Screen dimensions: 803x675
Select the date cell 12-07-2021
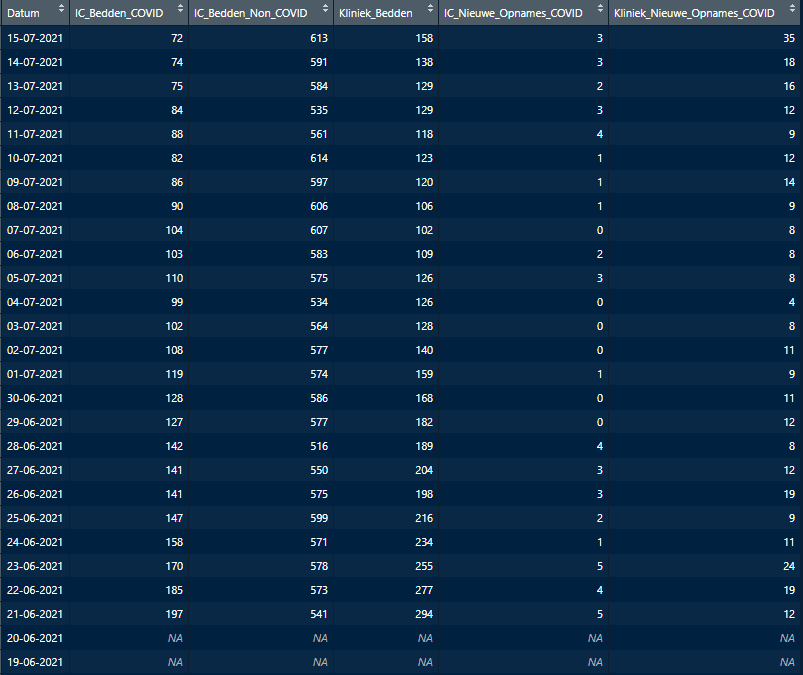(35, 110)
